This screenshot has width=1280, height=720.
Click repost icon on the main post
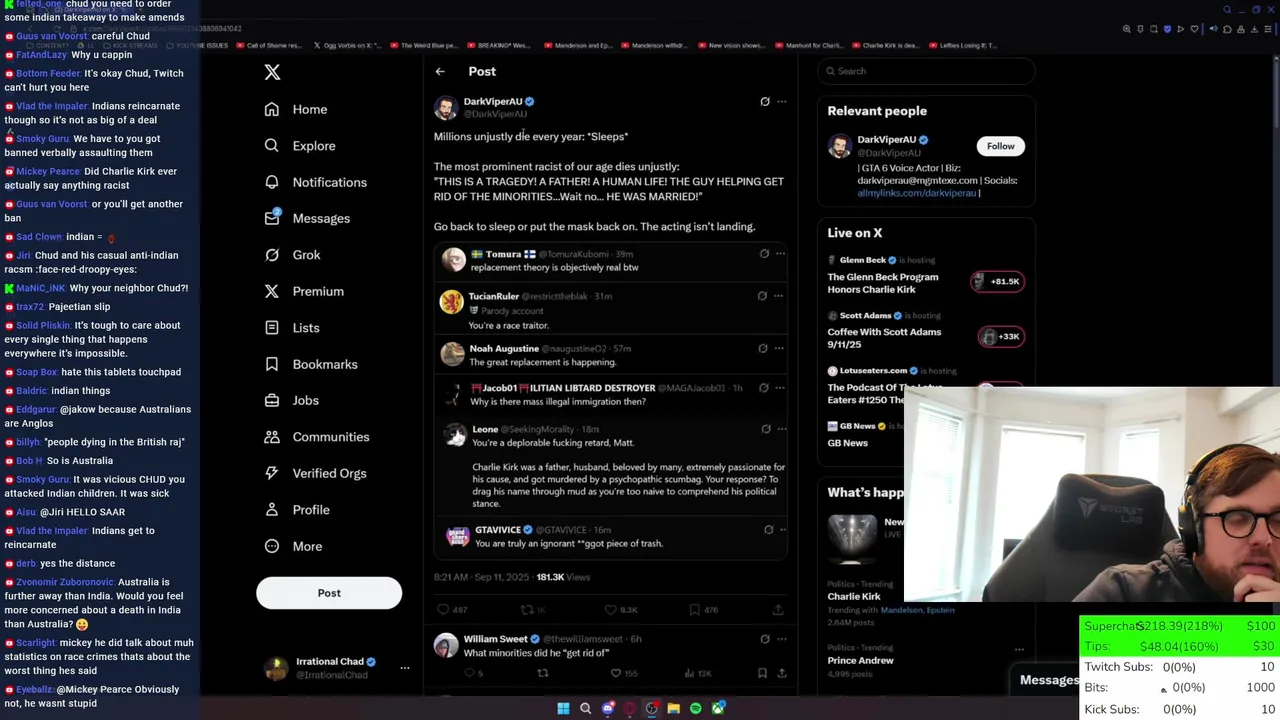(x=527, y=609)
